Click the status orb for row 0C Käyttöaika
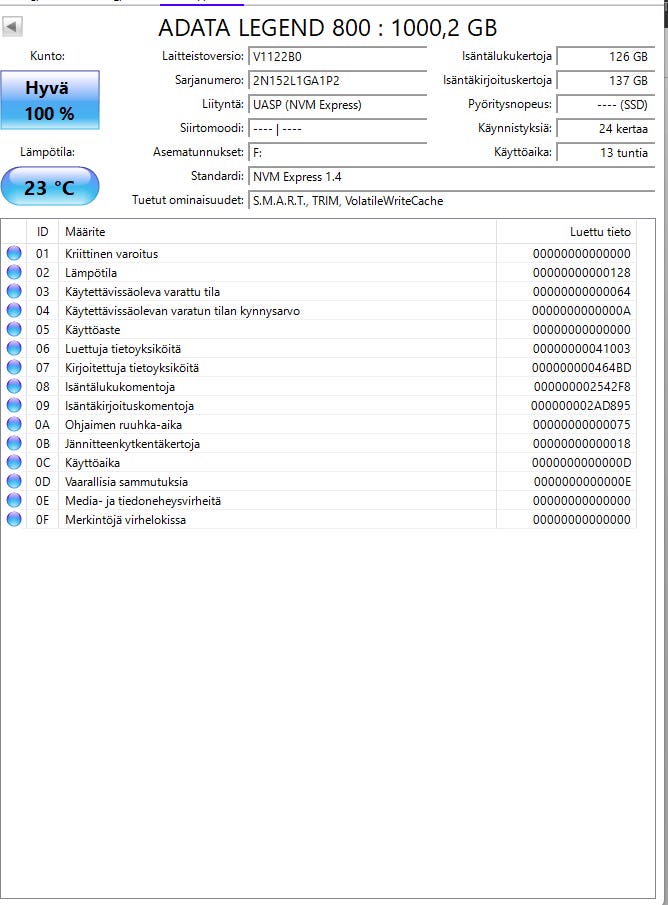This screenshot has height=905, width=668. 14,462
